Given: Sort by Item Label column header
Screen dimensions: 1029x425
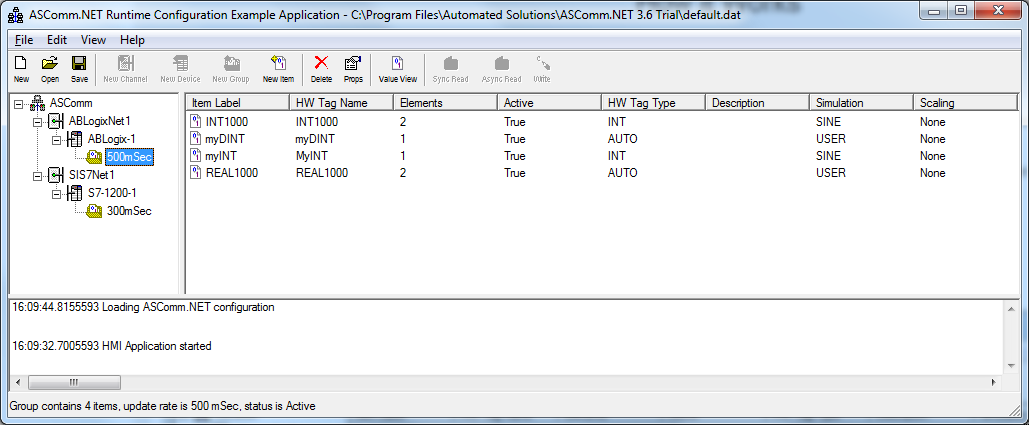Looking at the screenshot, I should point(238,103).
